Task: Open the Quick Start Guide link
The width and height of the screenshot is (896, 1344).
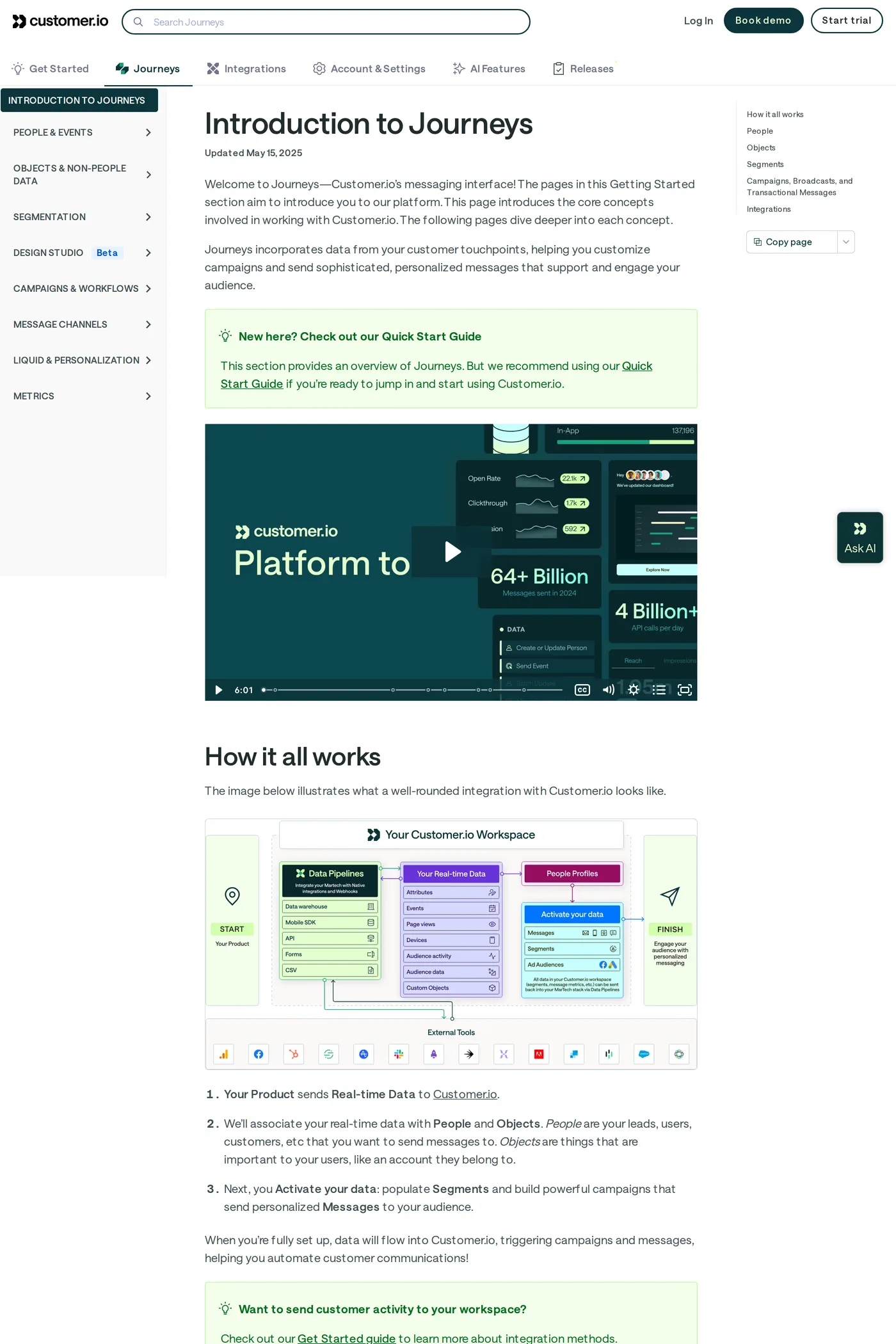Action: pos(436,375)
